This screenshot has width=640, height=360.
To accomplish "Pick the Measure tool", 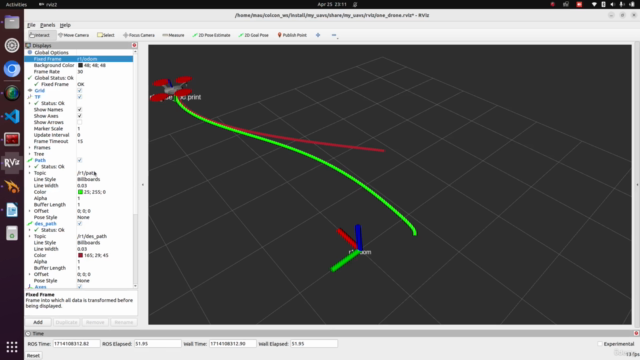I will click(x=173, y=35).
